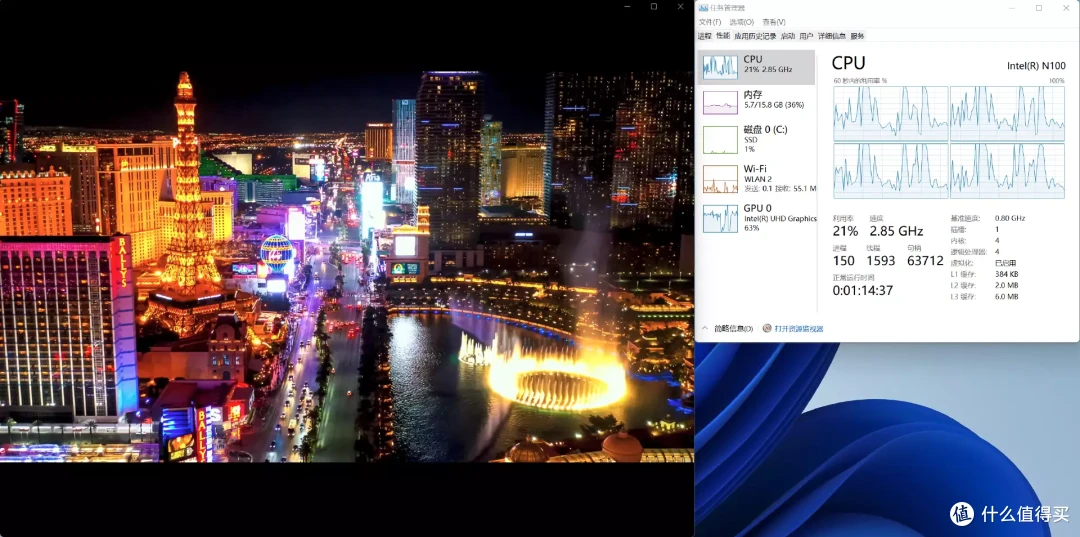The image size is (1080, 537).
Task: Click the 150 process count value
Action: click(x=844, y=260)
